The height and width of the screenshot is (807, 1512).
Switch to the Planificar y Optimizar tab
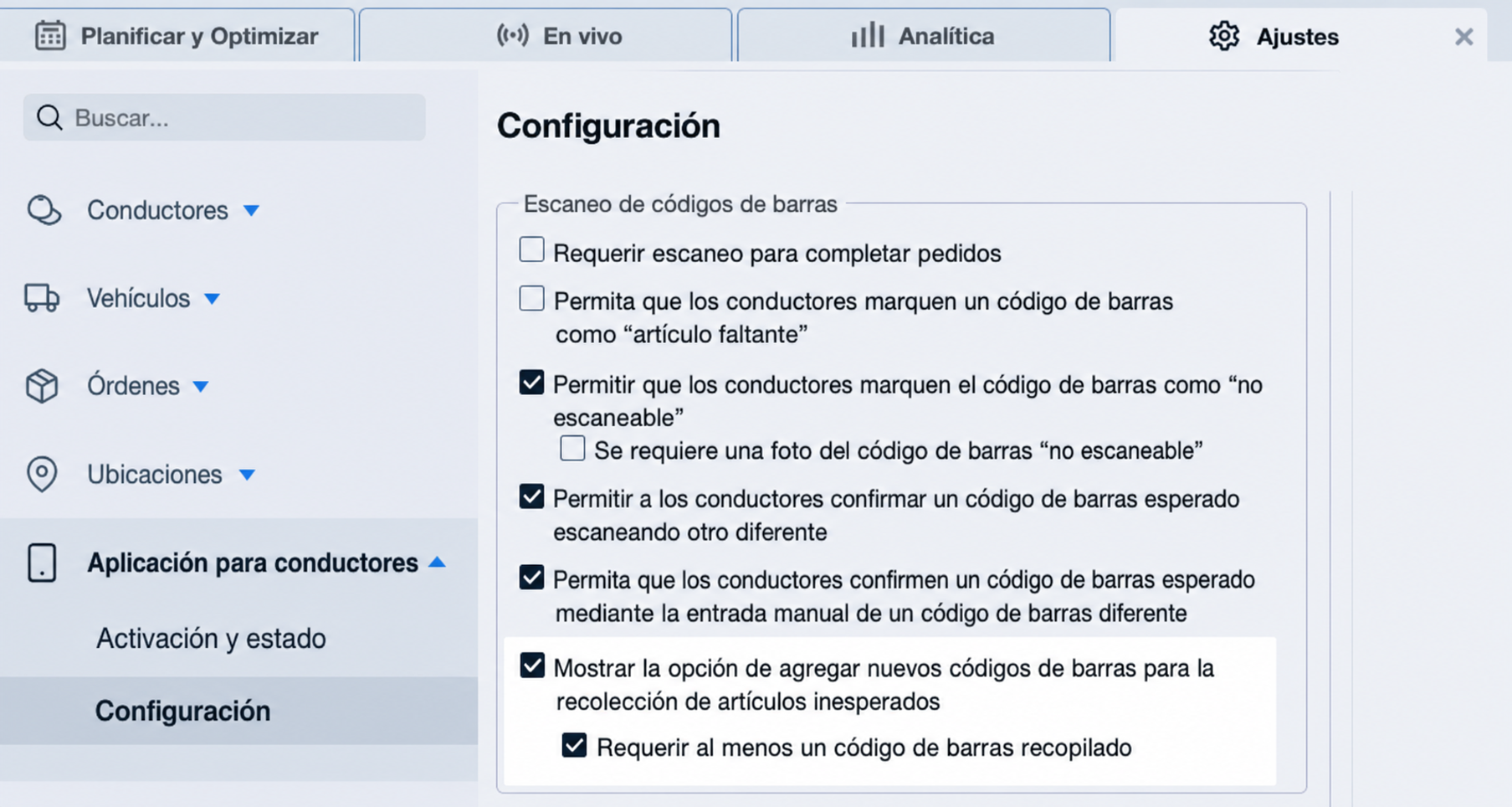[177, 36]
